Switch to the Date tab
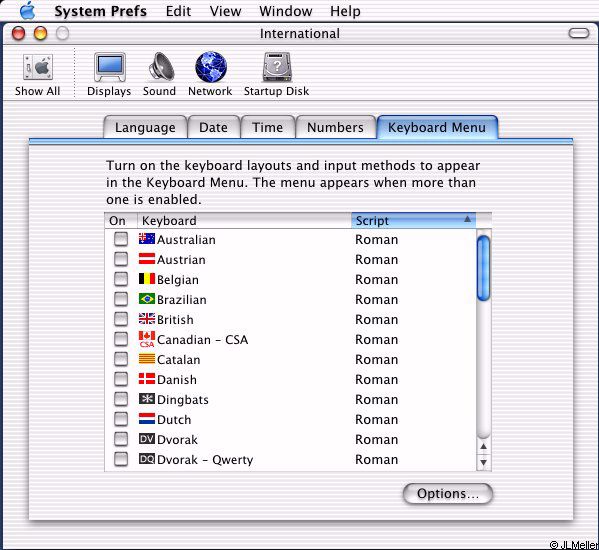Image resolution: width=599 pixels, height=550 pixels. pyautogui.click(x=214, y=127)
